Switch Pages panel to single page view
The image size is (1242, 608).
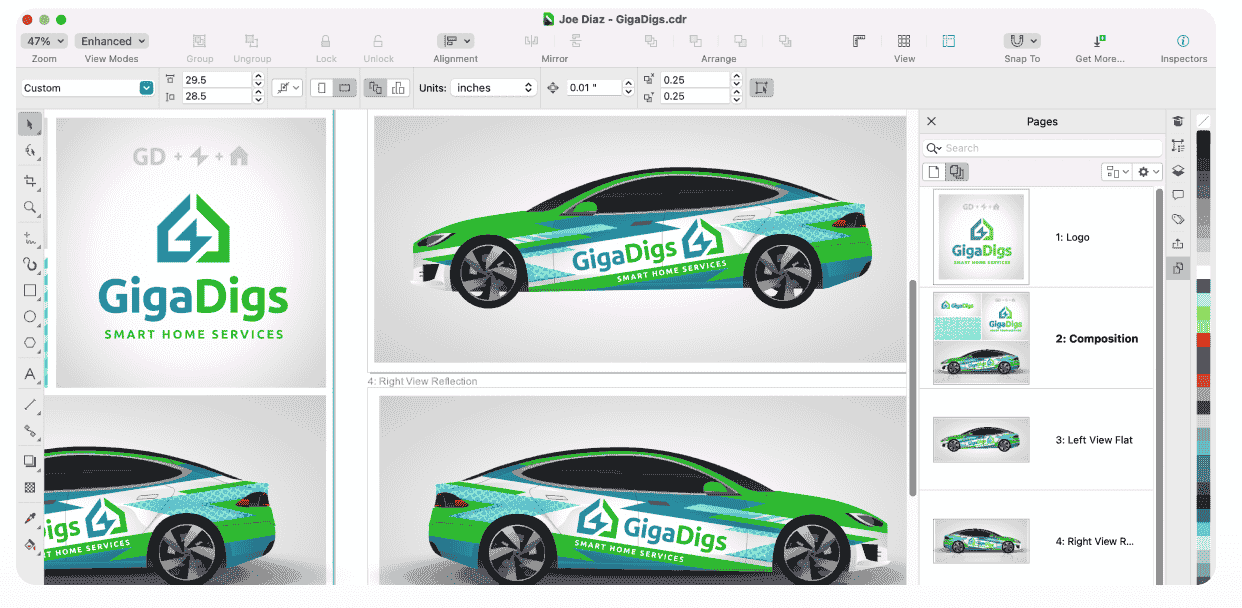tap(933, 172)
